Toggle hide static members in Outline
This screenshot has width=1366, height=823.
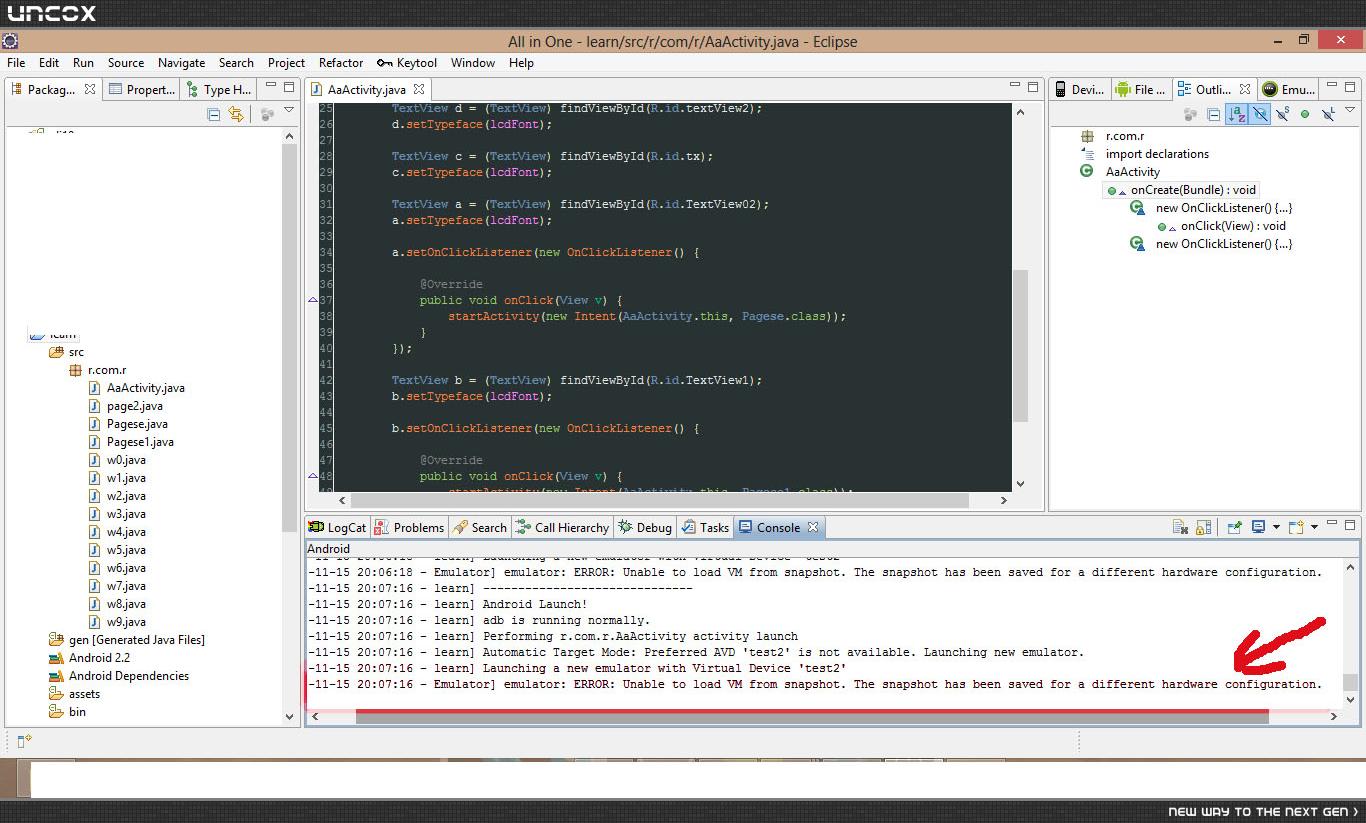point(1283,114)
